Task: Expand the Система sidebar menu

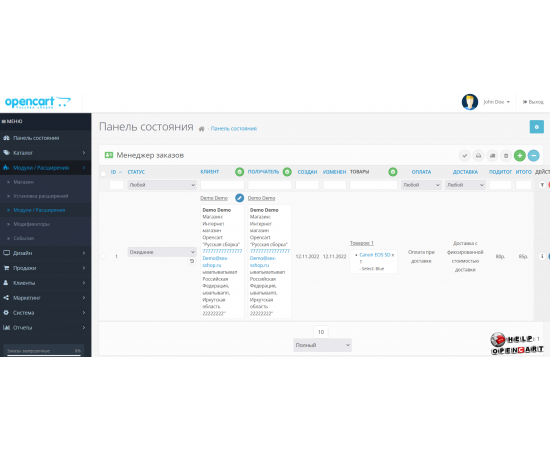Action: pos(46,313)
